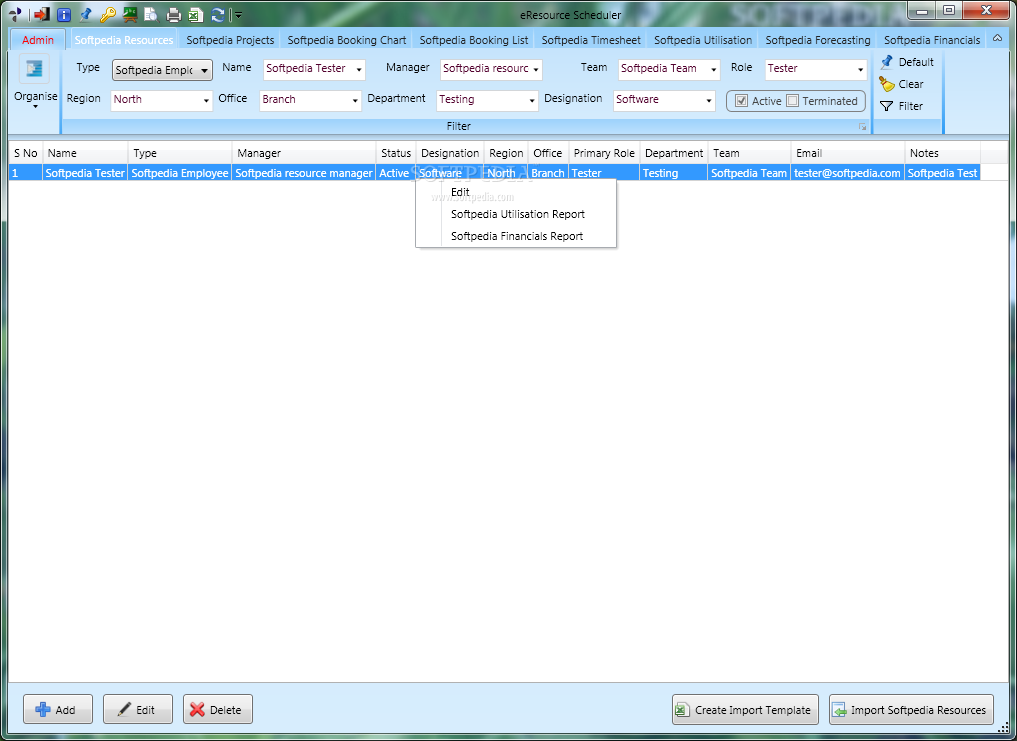The image size is (1017, 741).
Task: Open the Office dropdown showing Branch
Action: point(311,100)
